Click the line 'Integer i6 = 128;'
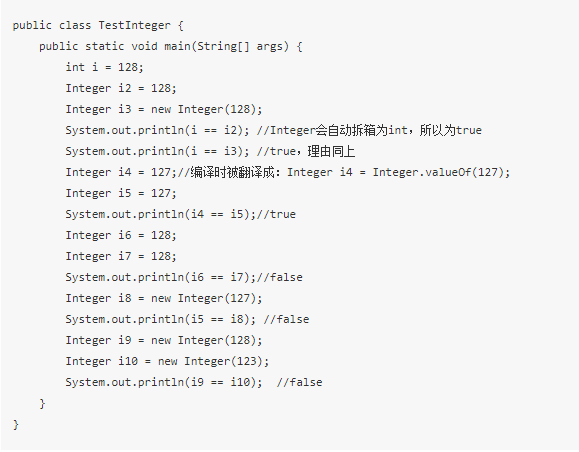 pos(121,236)
